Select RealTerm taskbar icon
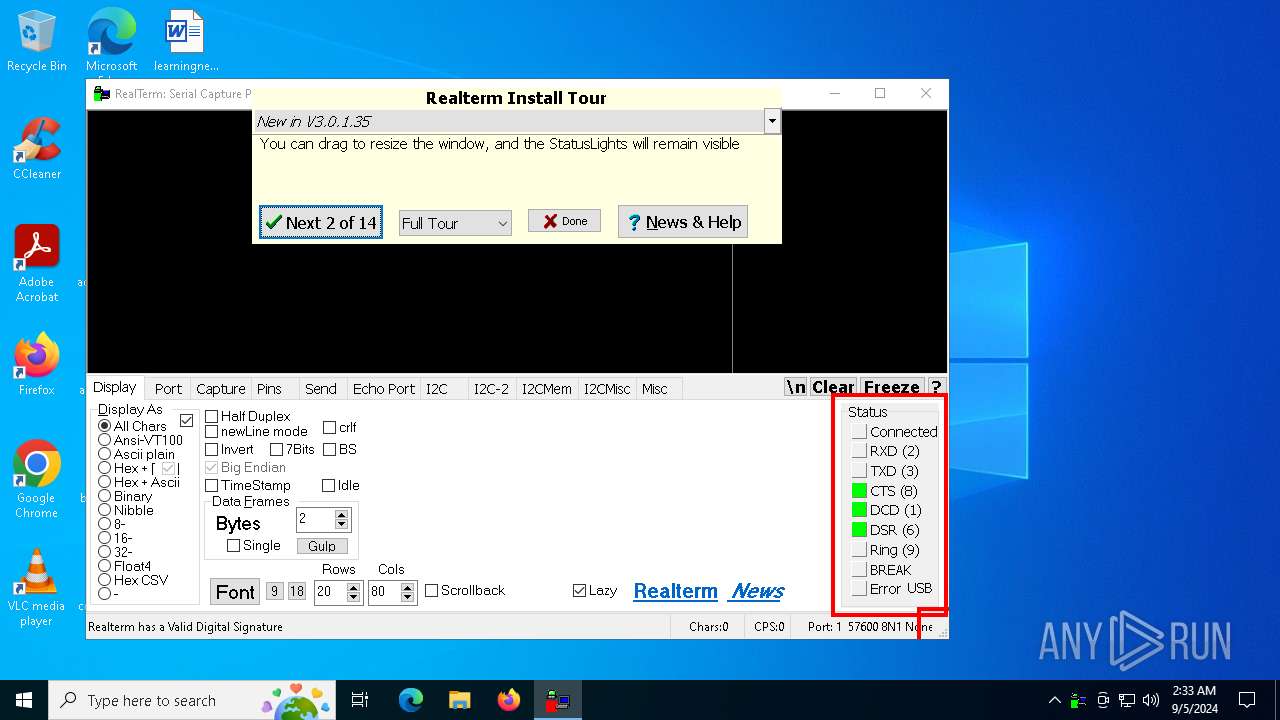The width and height of the screenshot is (1280, 720). coord(558,700)
